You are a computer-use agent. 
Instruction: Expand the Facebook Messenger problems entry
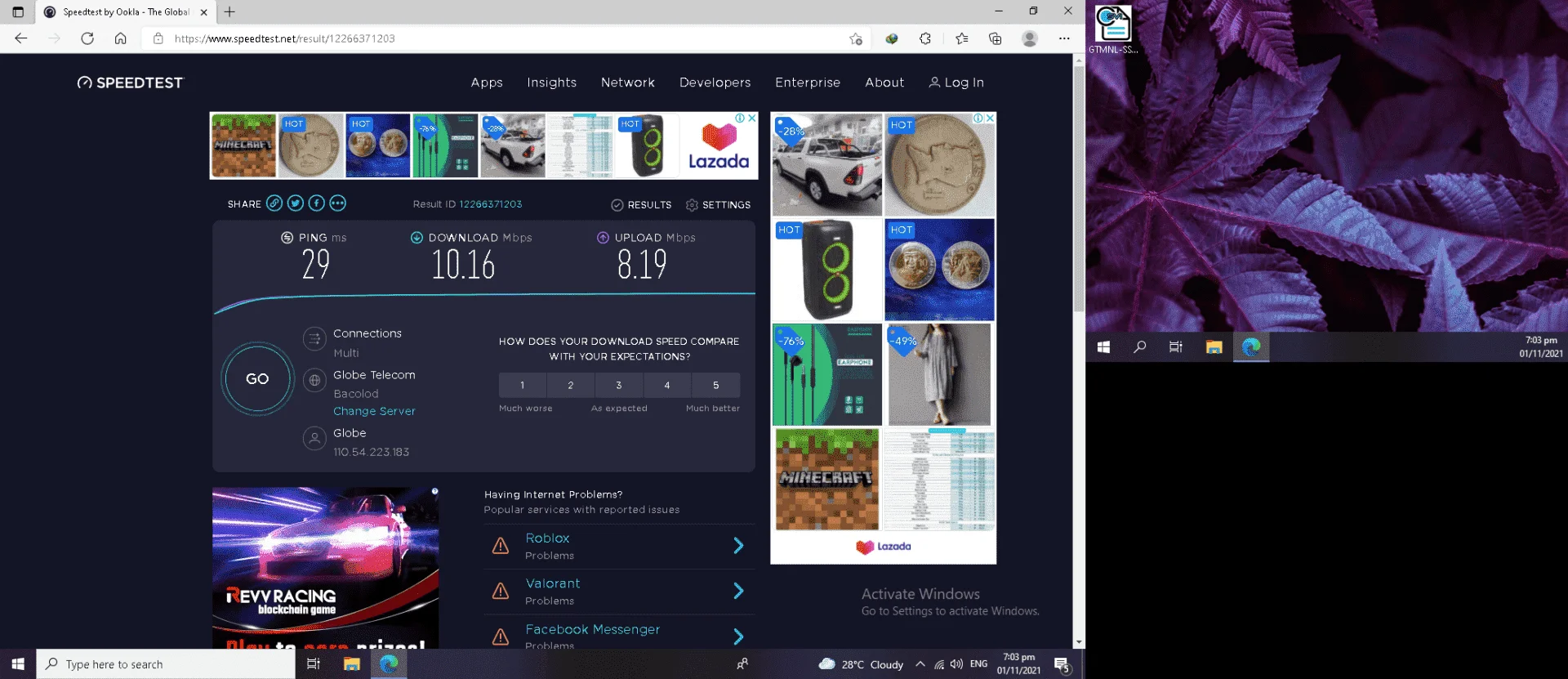point(738,637)
